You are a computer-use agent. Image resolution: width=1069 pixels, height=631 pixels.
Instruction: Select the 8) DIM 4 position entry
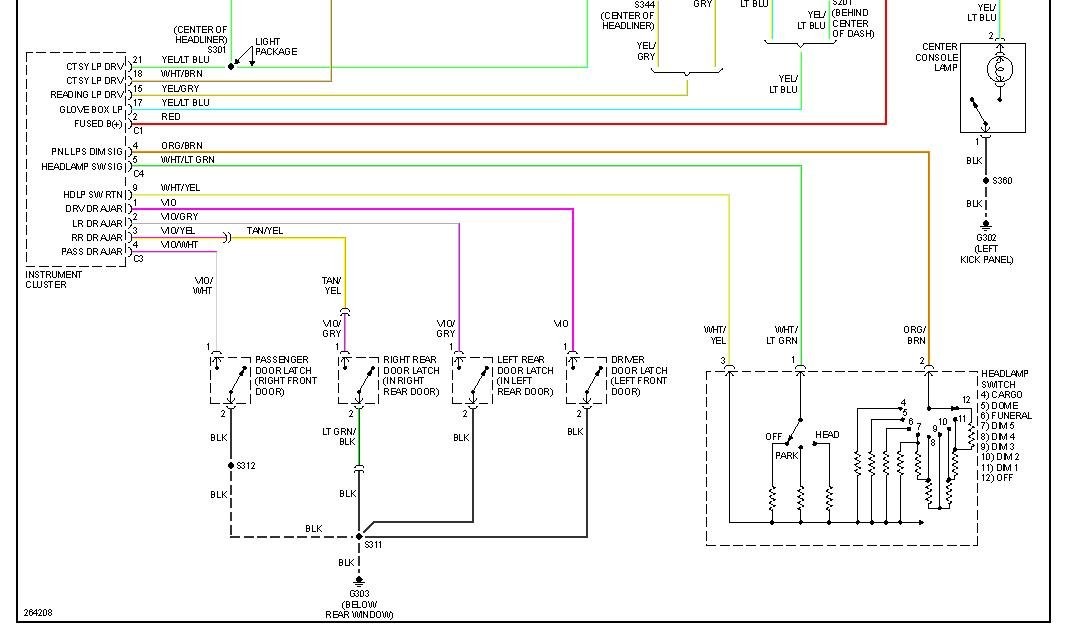pos(997,436)
